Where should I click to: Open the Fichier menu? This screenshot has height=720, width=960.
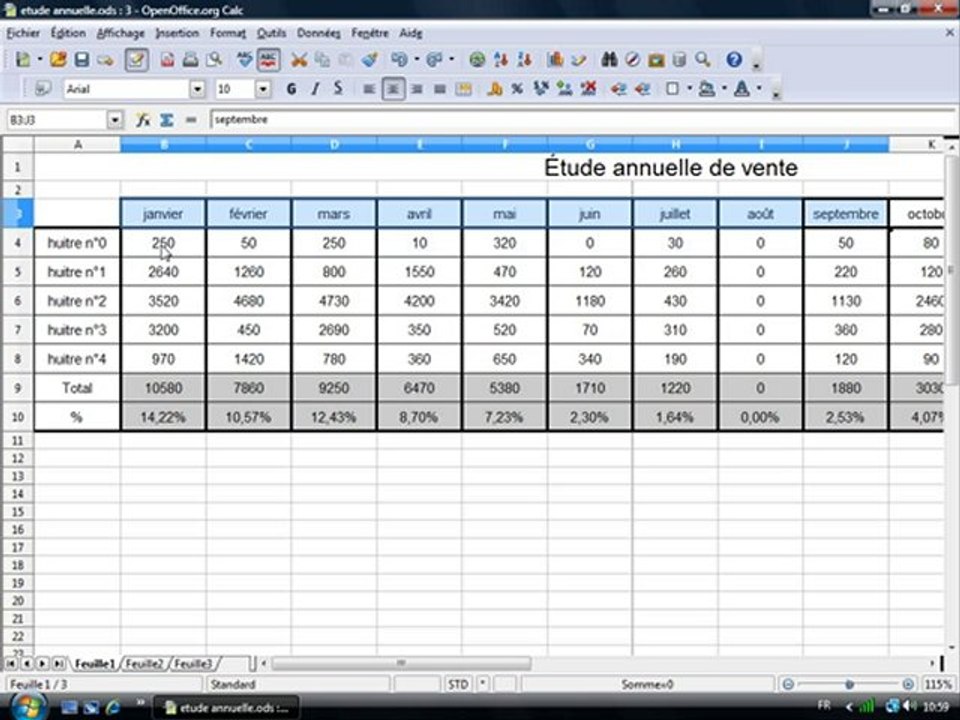tap(23, 33)
